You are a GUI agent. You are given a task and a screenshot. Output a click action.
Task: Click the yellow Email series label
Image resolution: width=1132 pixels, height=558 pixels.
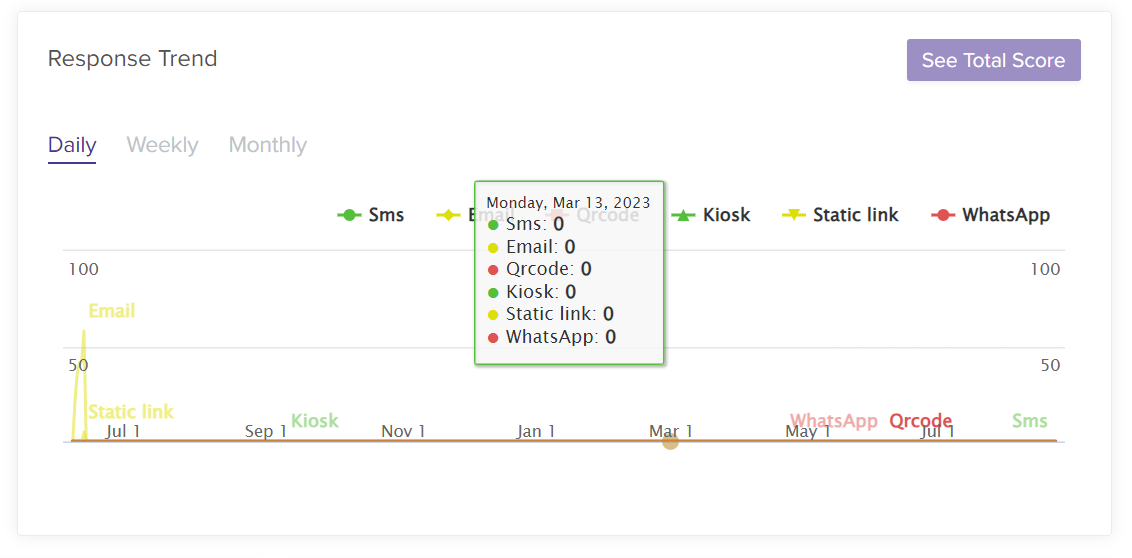click(x=111, y=311)
